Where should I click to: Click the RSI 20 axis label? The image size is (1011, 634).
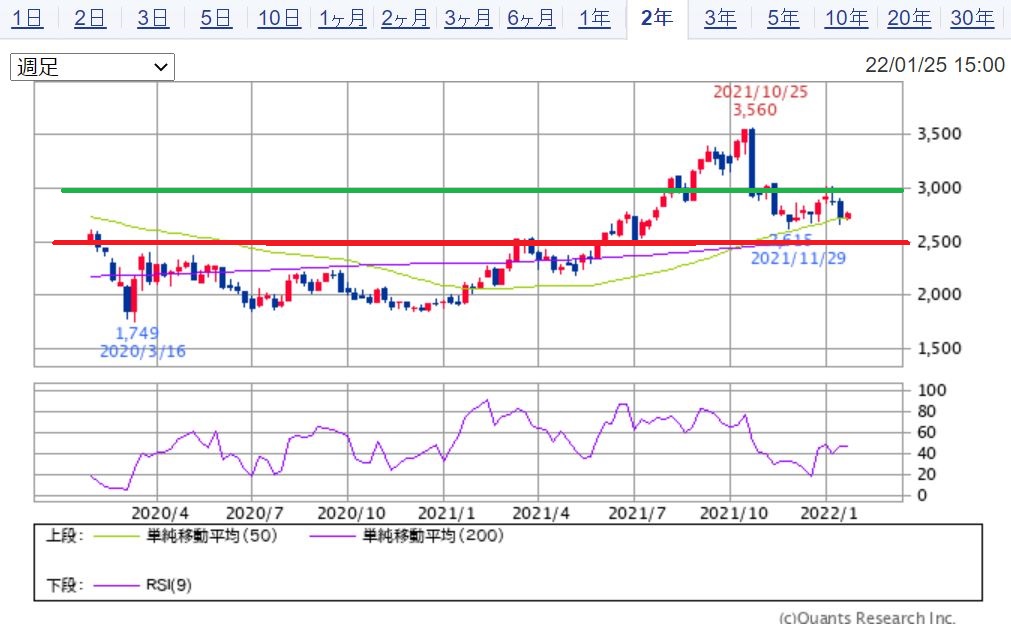(x=927, y=474)
